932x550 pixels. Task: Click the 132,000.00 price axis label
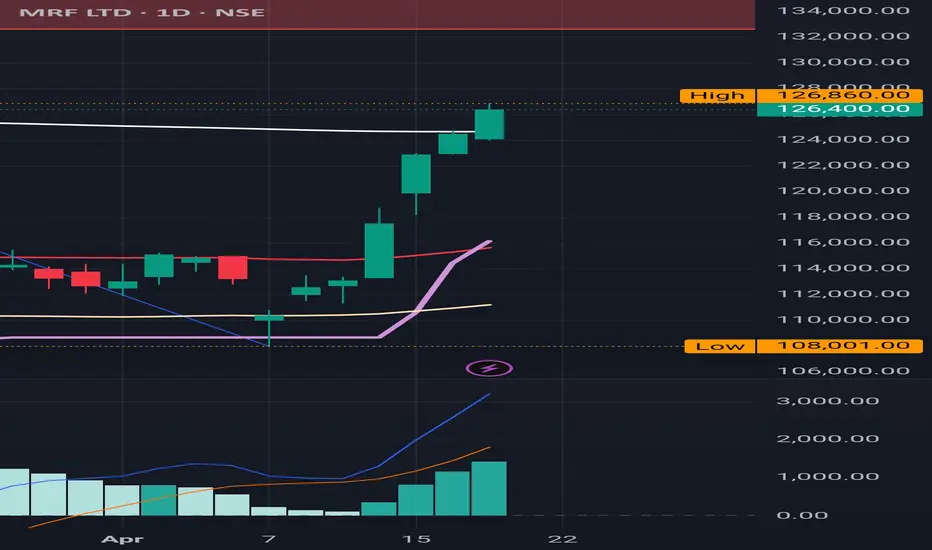click(x=843, y=36)
